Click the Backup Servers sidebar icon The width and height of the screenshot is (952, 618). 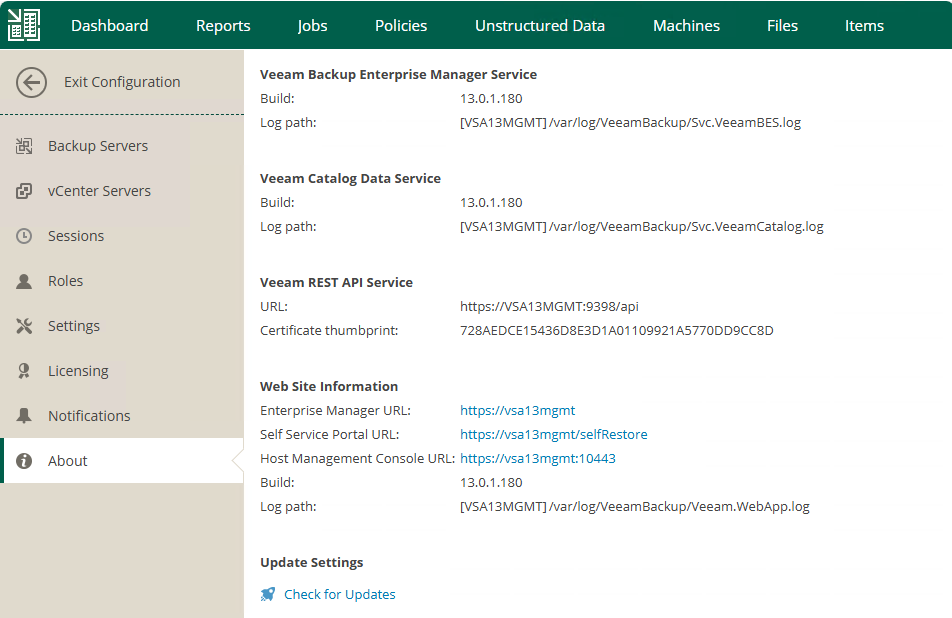point(25,146)
